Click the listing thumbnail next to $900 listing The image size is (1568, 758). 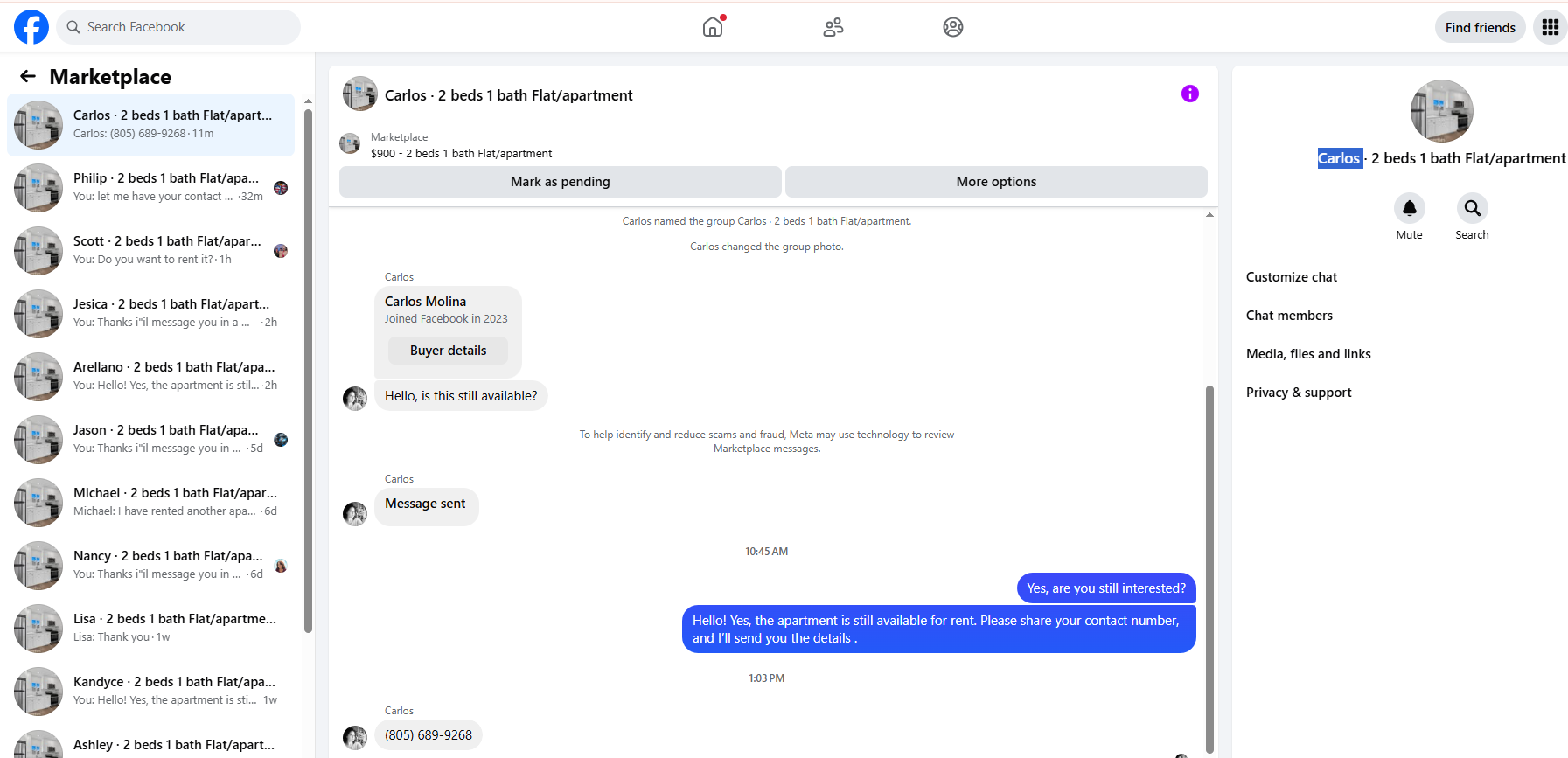(x=350, y=143)
